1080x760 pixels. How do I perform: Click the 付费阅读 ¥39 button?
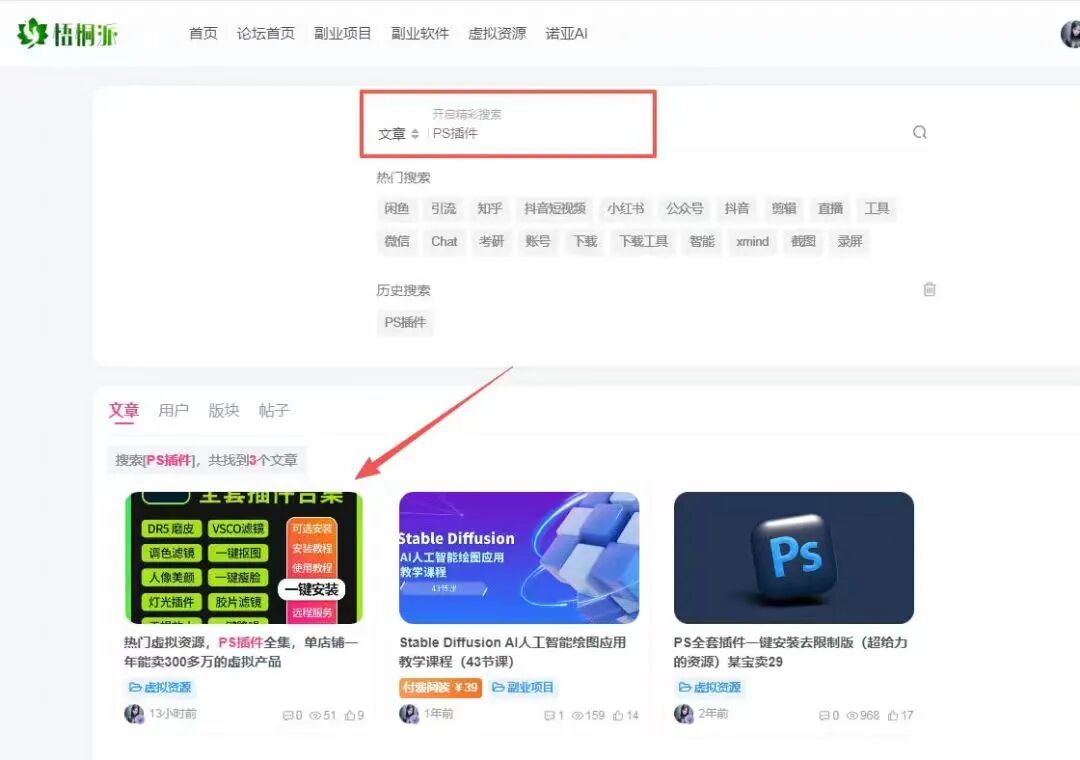[438, 687]
